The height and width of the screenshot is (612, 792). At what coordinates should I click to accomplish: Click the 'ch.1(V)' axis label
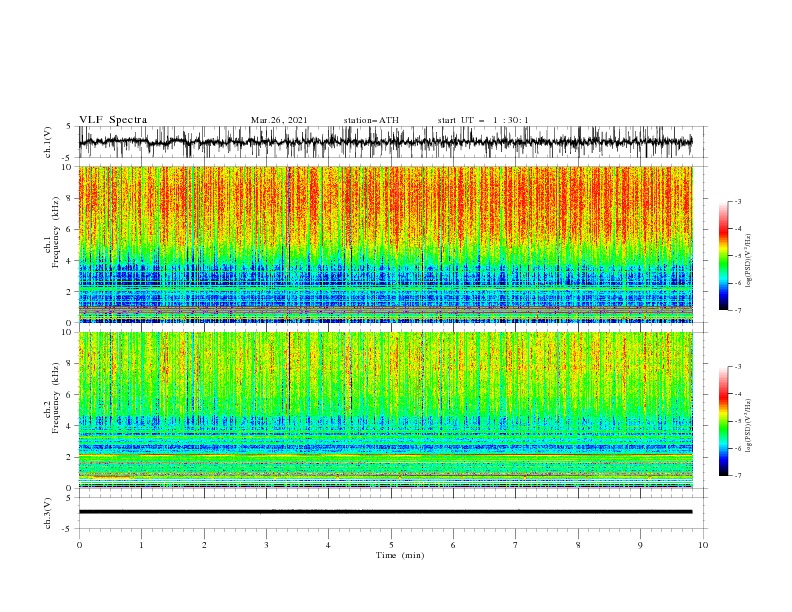(x=48, y=142)
